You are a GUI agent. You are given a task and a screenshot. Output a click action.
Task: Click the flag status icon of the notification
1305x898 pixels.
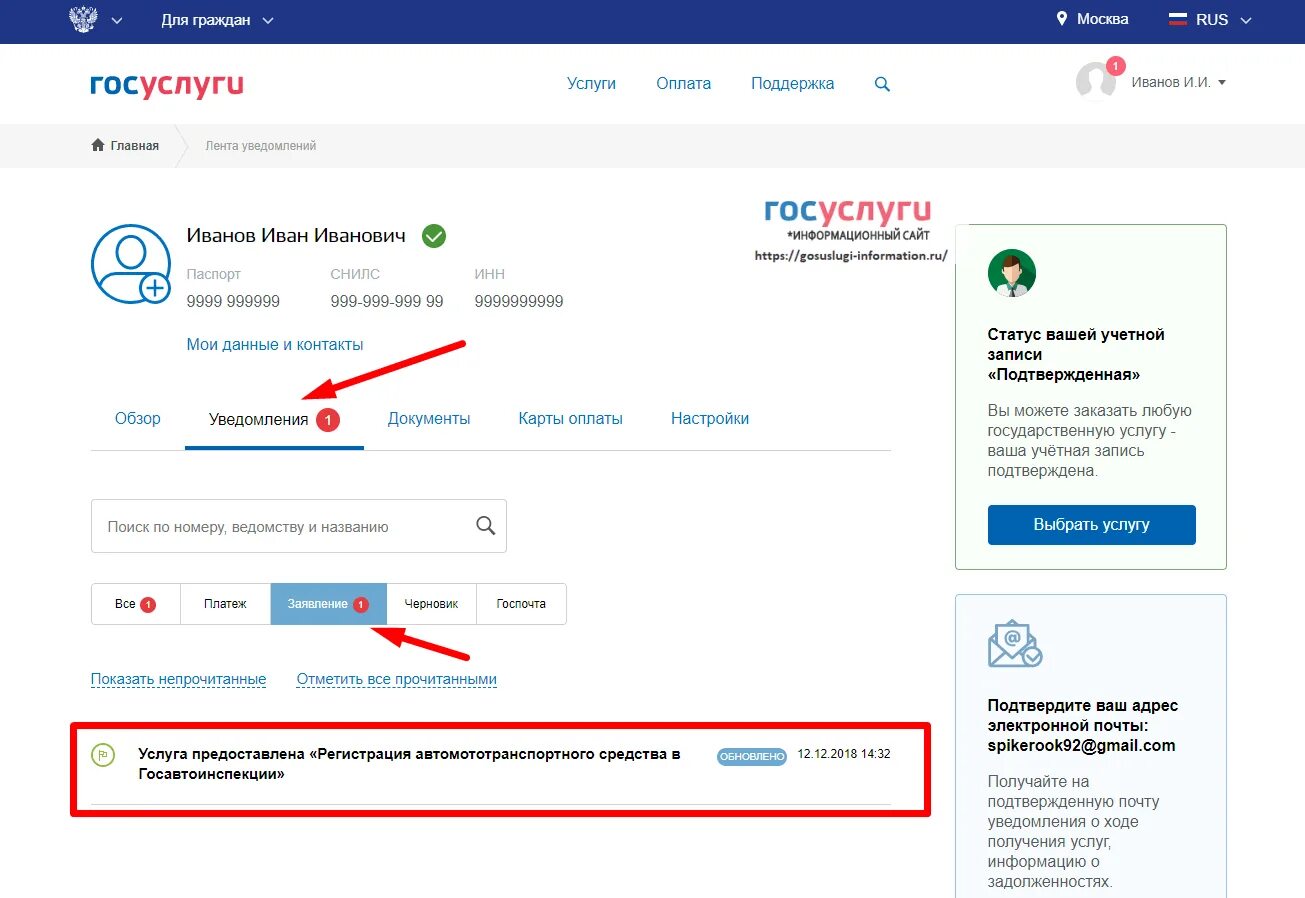(103, 755)
